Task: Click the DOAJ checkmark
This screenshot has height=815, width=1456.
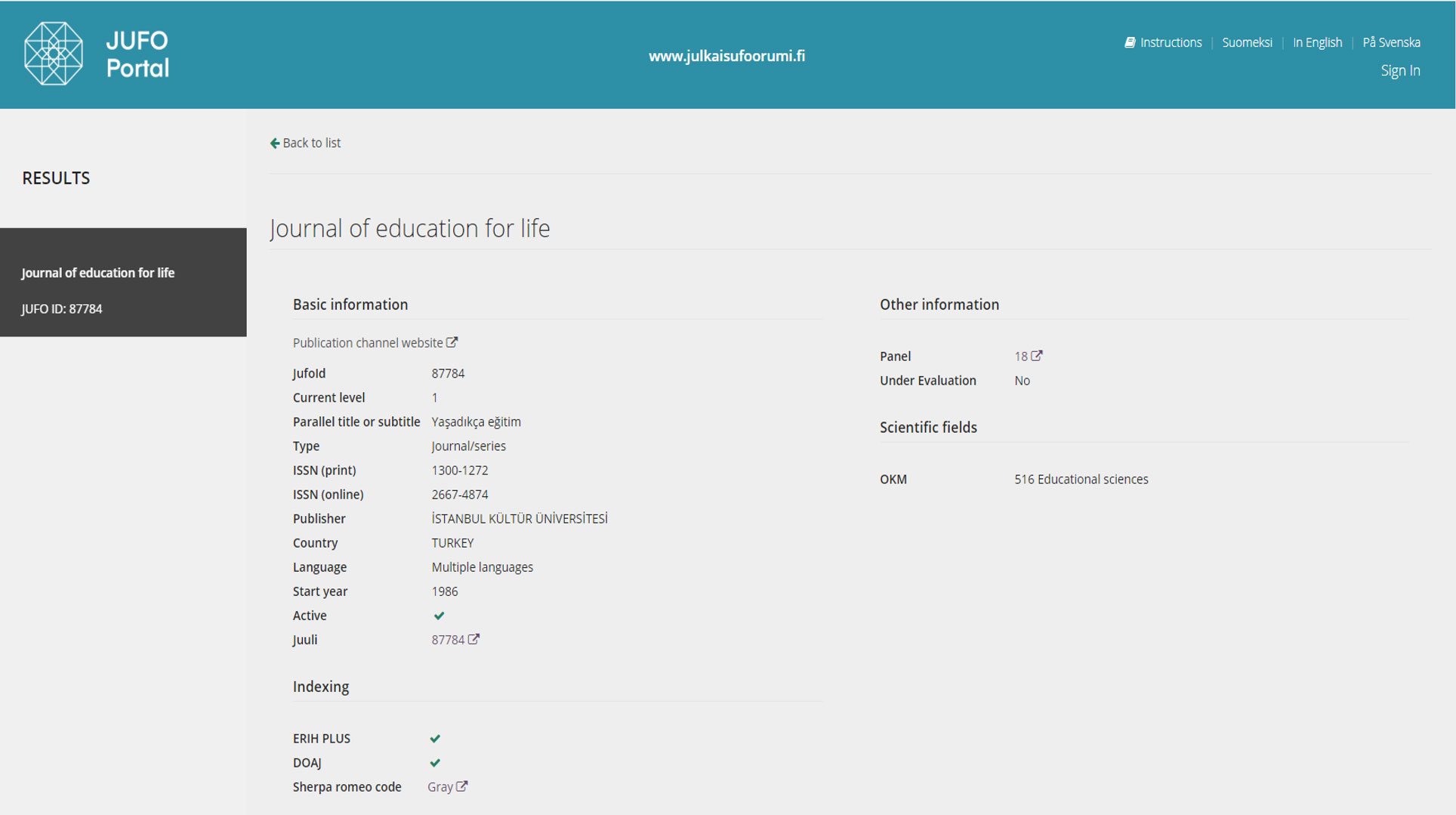Action: [x=435, y=763]
